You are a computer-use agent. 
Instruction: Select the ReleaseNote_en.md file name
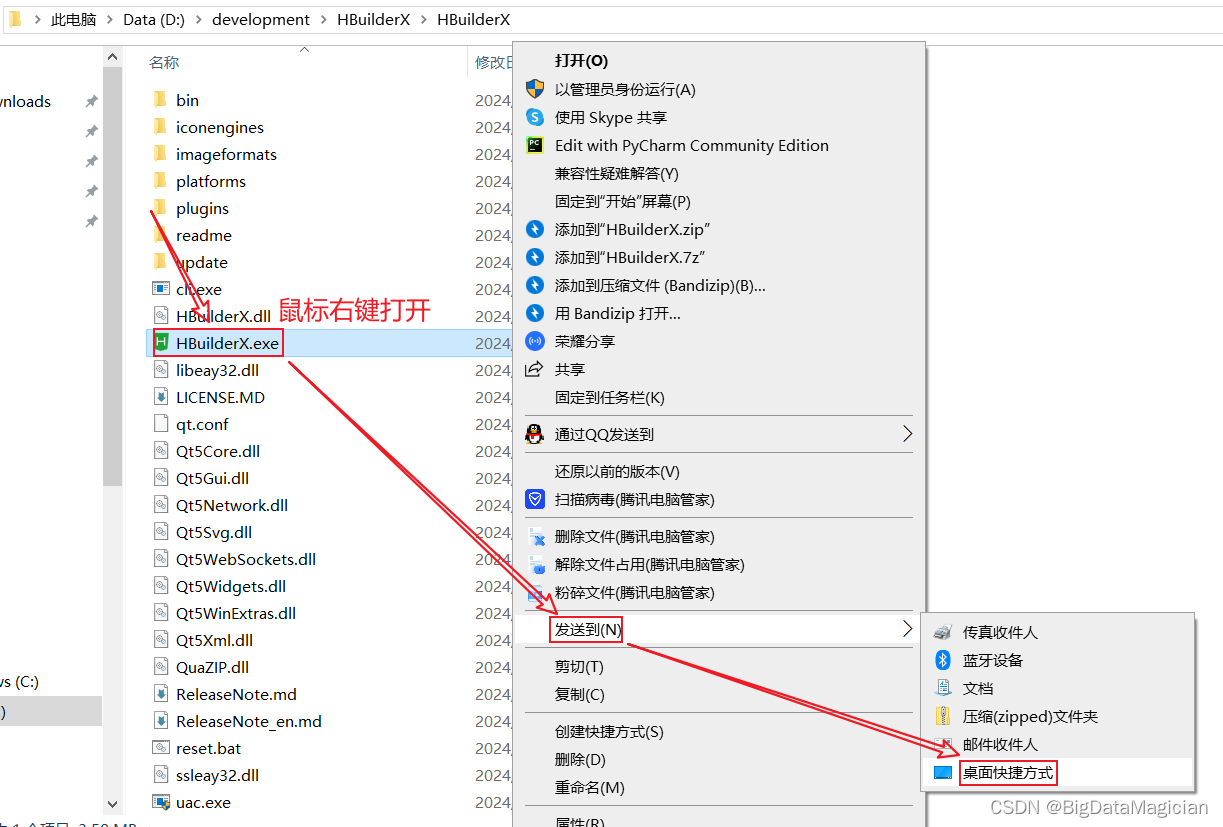(x=249, y=721)
